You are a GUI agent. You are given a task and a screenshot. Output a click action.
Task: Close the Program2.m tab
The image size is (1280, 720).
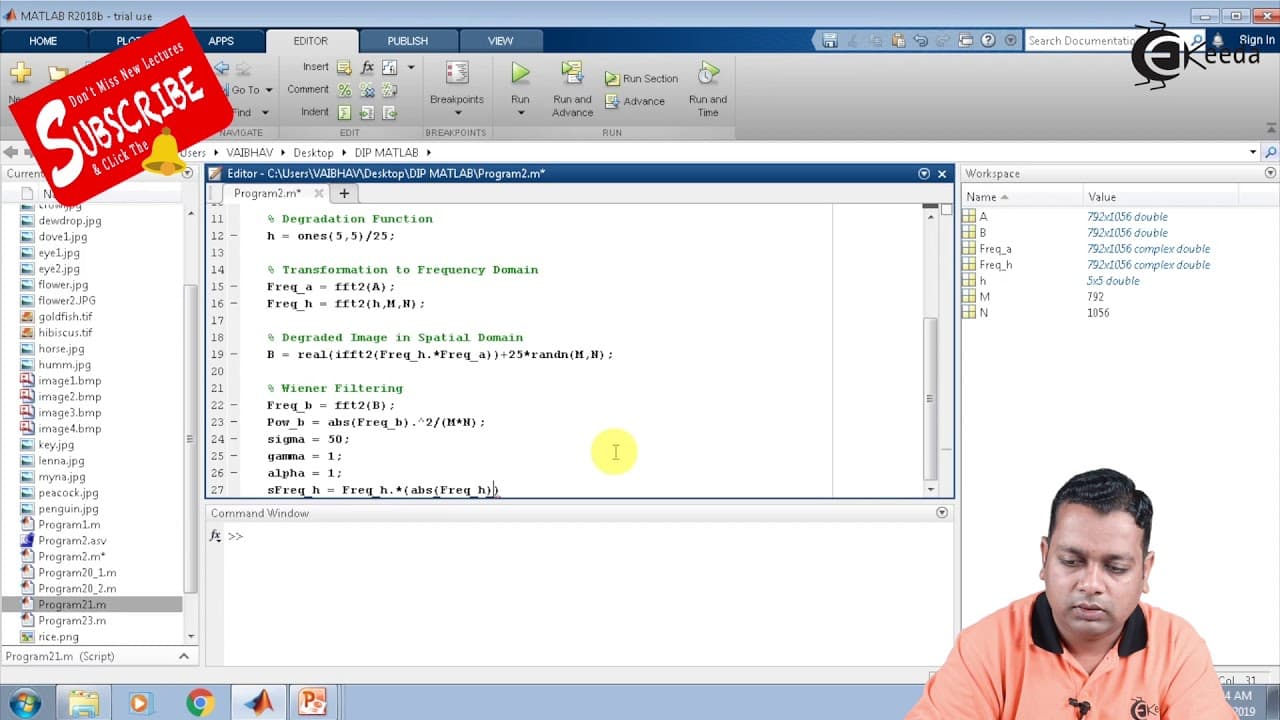[x=319, y=194]
